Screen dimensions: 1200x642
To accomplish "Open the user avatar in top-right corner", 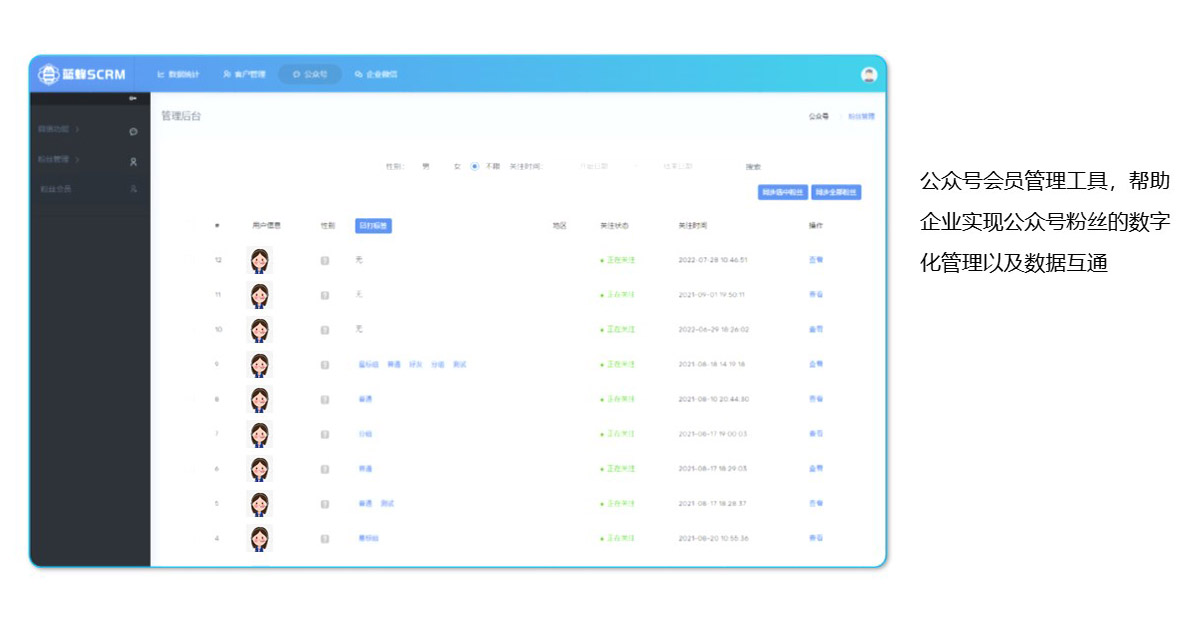I will tap(868, 75).
